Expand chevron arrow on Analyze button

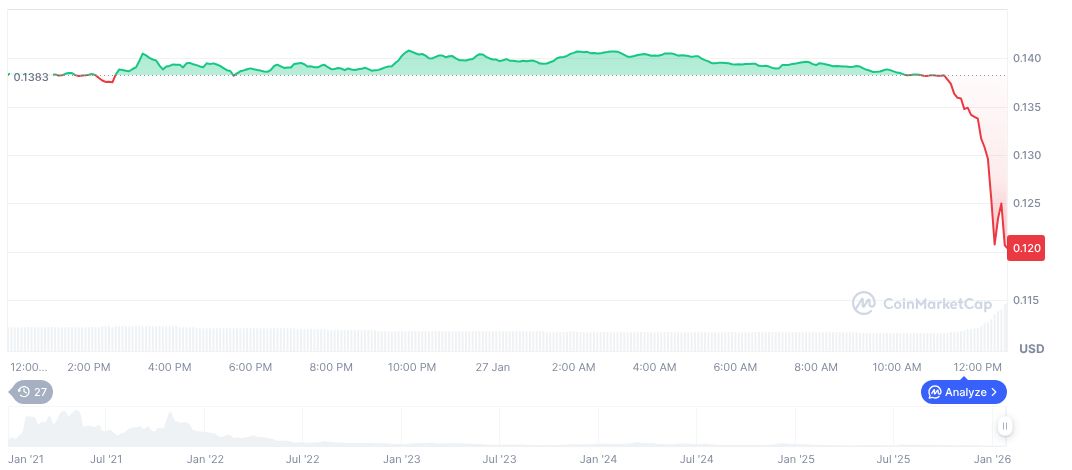tap(994, 392)
